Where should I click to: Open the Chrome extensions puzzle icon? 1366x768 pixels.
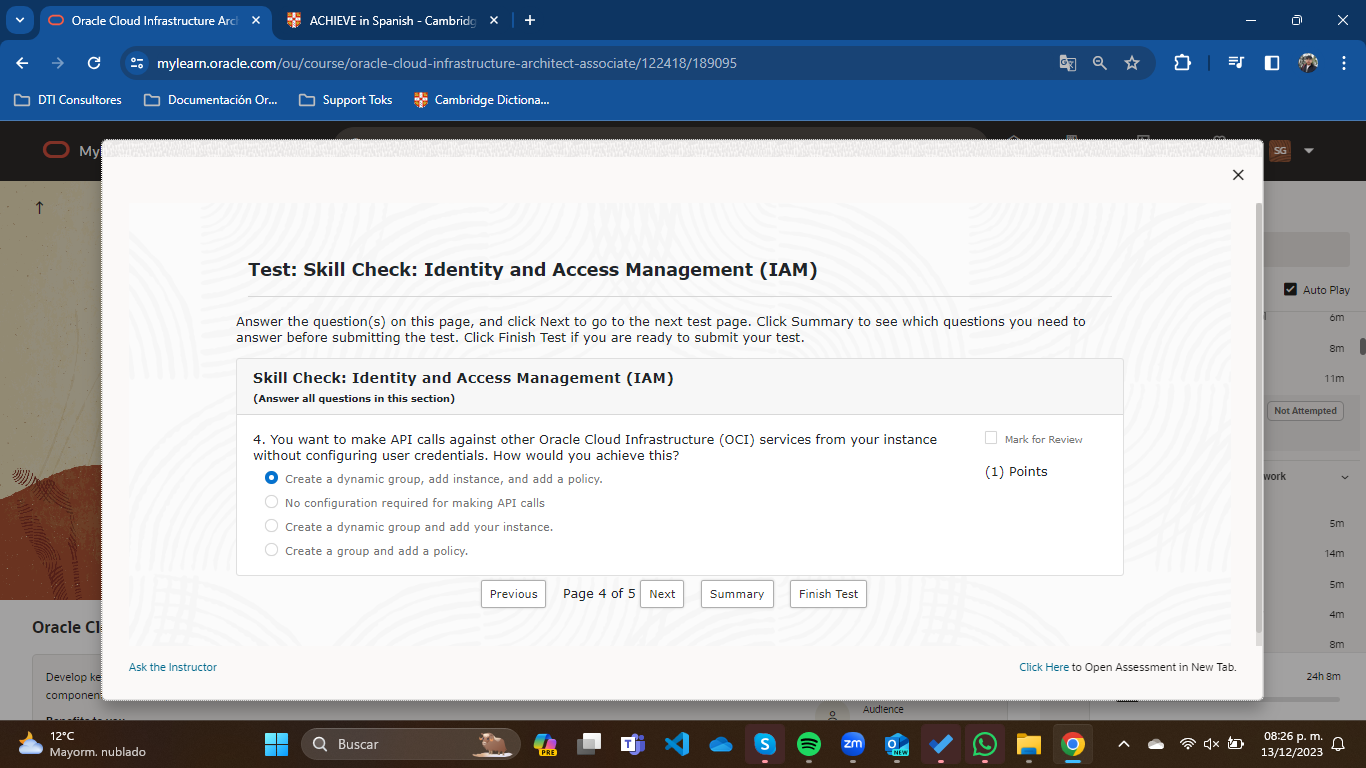[1182, 63]
